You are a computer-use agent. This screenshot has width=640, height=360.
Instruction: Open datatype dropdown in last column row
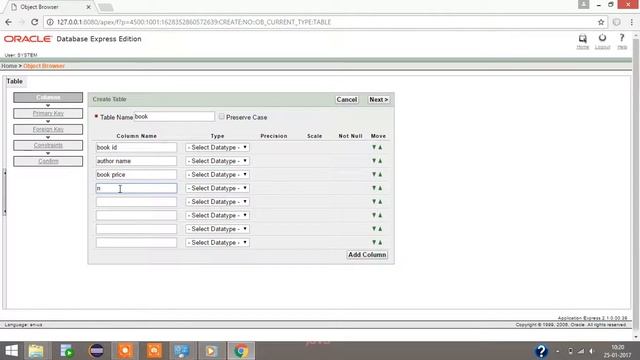click(x=217, y=242)
